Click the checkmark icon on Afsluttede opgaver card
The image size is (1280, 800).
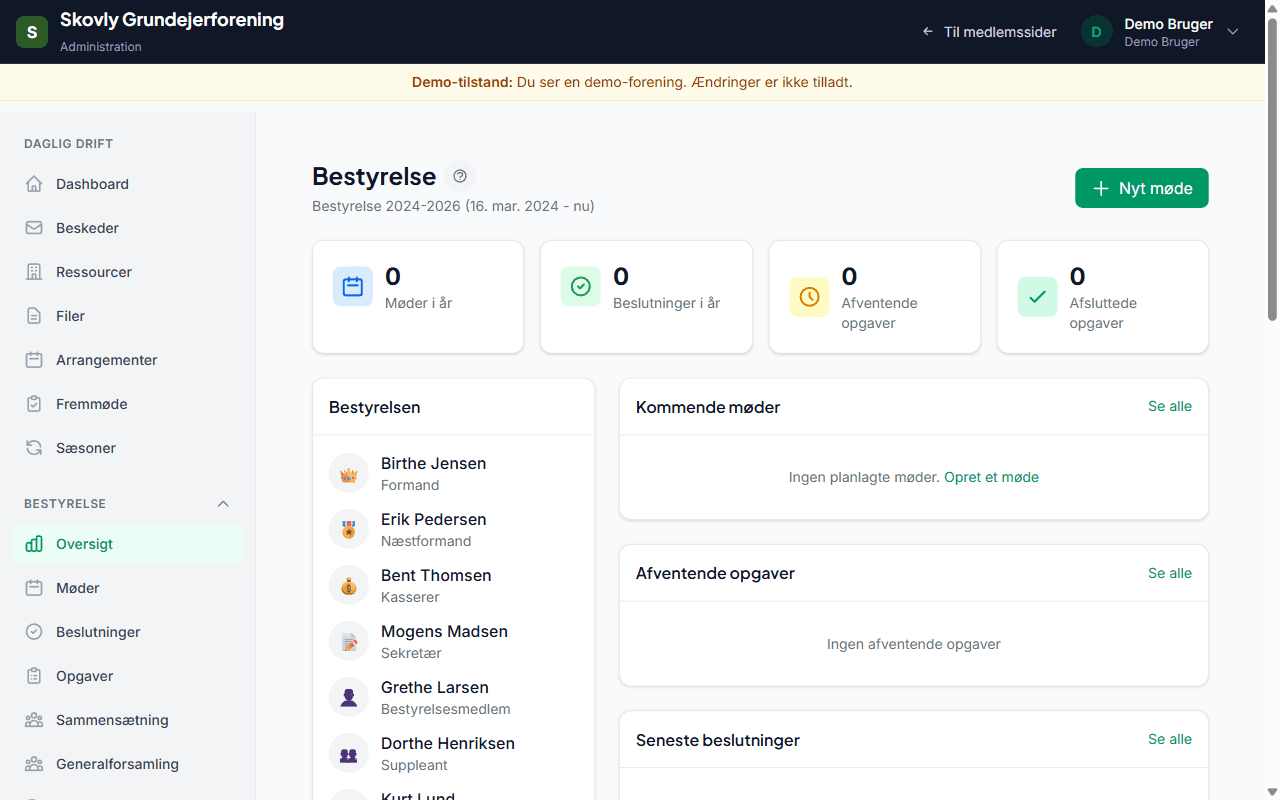click(1037, 297)
